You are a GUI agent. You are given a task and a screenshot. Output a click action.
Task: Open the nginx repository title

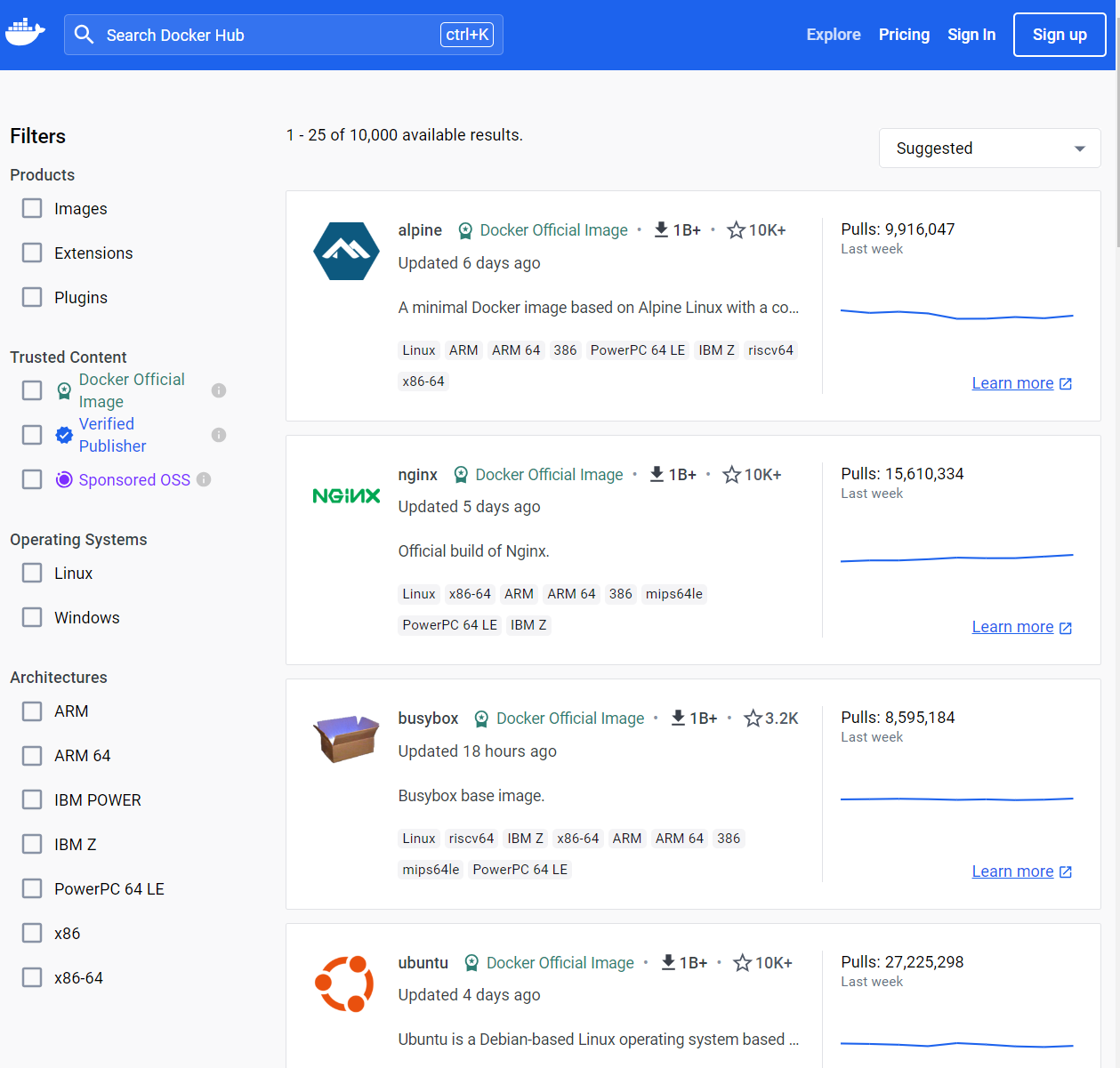418,475
